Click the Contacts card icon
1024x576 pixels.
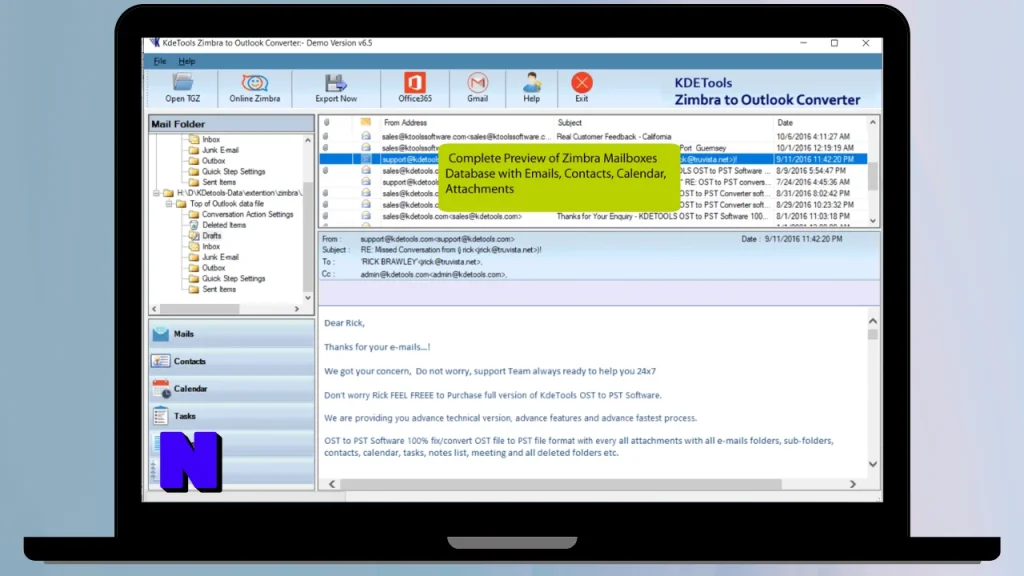point(161,361)
